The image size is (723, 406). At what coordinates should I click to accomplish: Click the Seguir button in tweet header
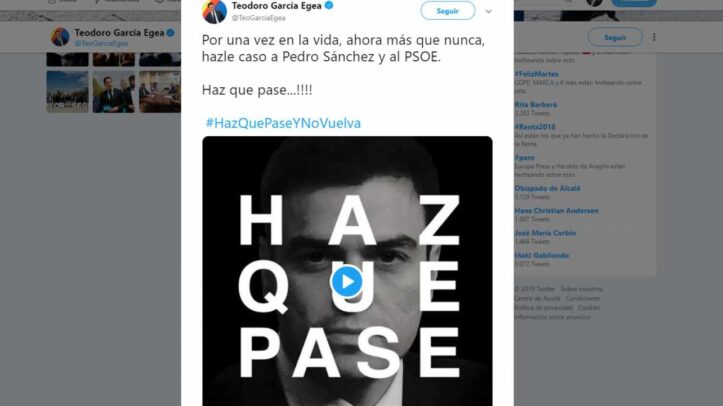coord(447,11)
